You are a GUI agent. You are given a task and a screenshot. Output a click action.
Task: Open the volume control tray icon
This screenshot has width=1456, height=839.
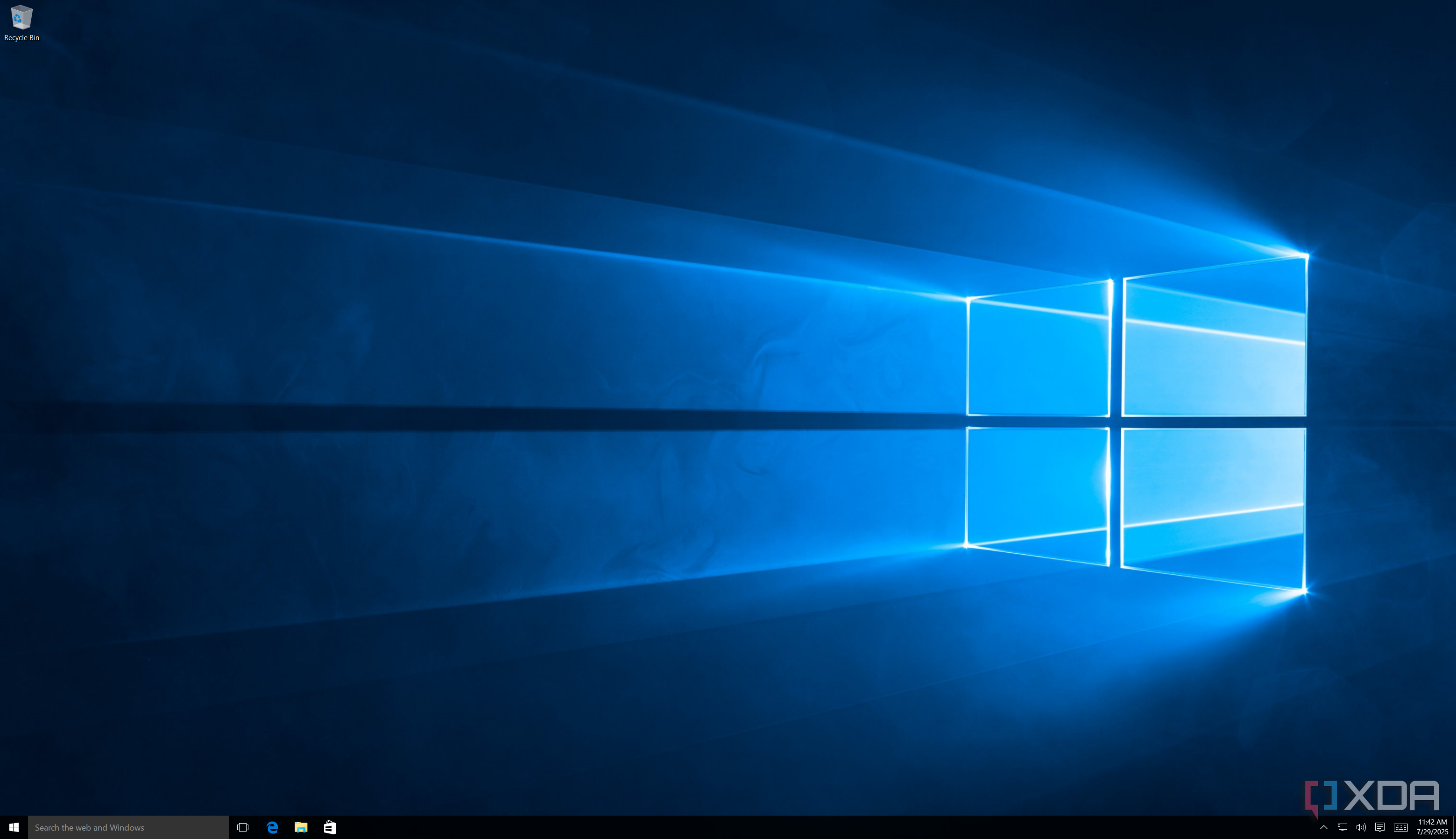[x=1361, y=827]
